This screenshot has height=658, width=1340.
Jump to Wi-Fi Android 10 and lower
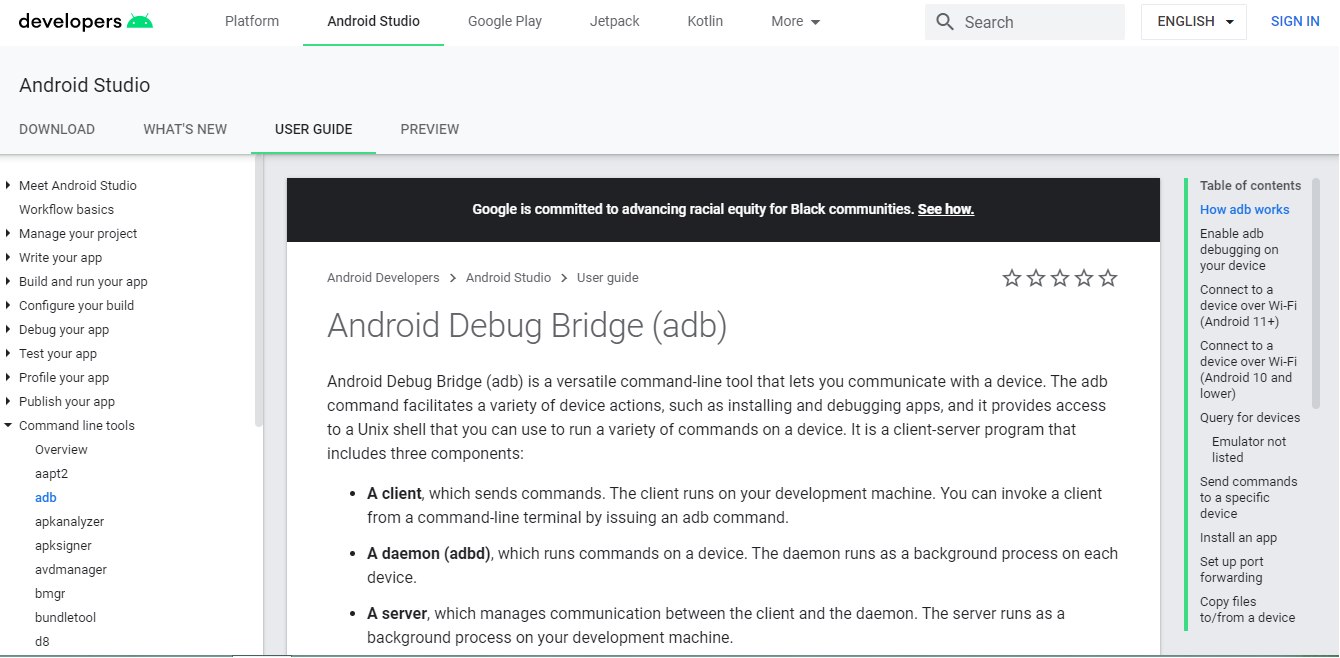click(x=1248, y=369)
